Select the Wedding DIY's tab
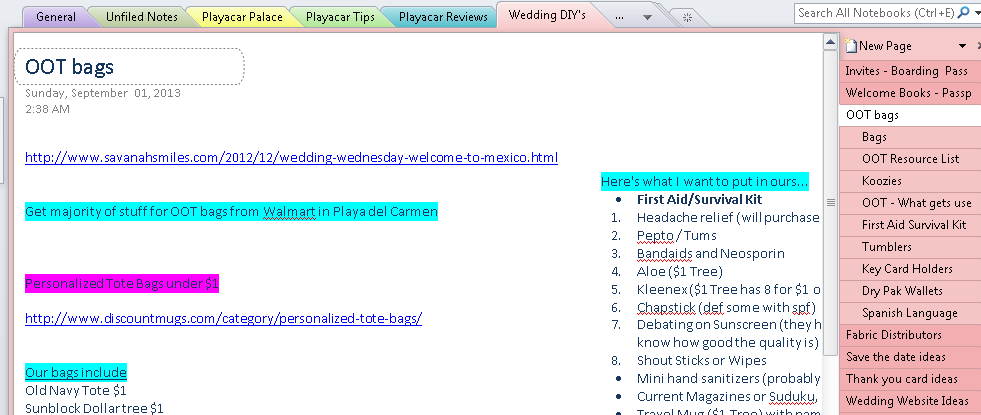Viewport: 981px width, 415px height. click(x=547, y=15)
